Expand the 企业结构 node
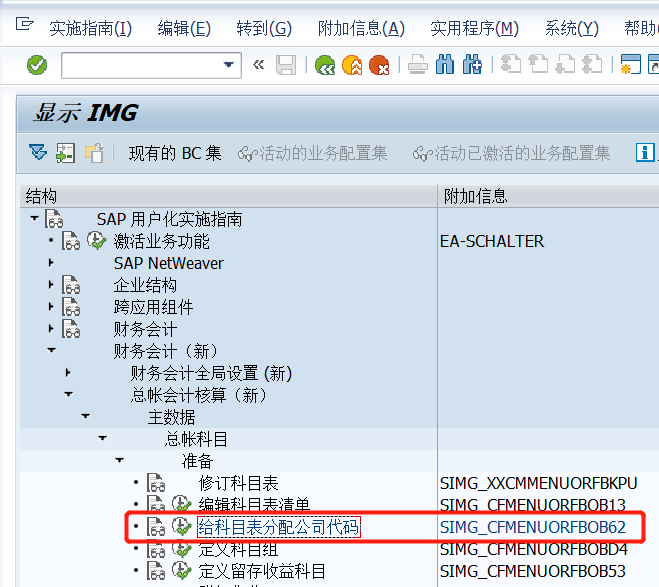The height and width of the screenshot is (587, 659). point(51,284)
